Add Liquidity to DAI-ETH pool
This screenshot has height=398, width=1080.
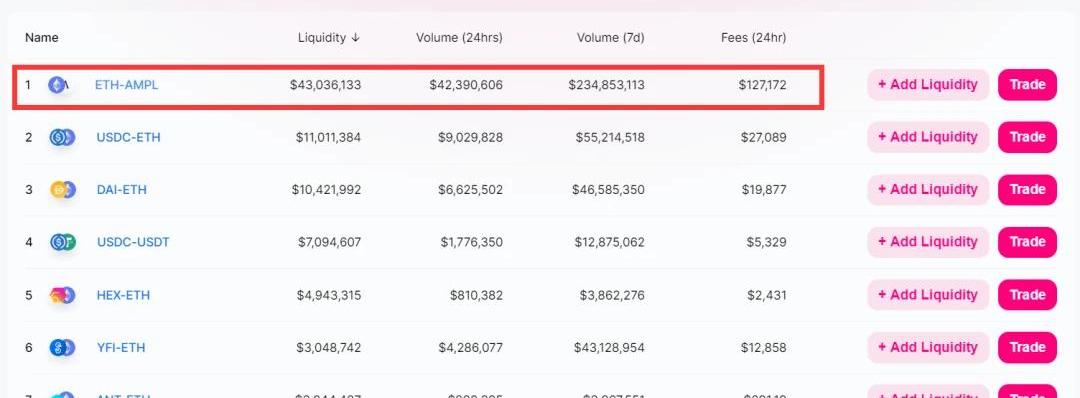click(x=928, y=189)
